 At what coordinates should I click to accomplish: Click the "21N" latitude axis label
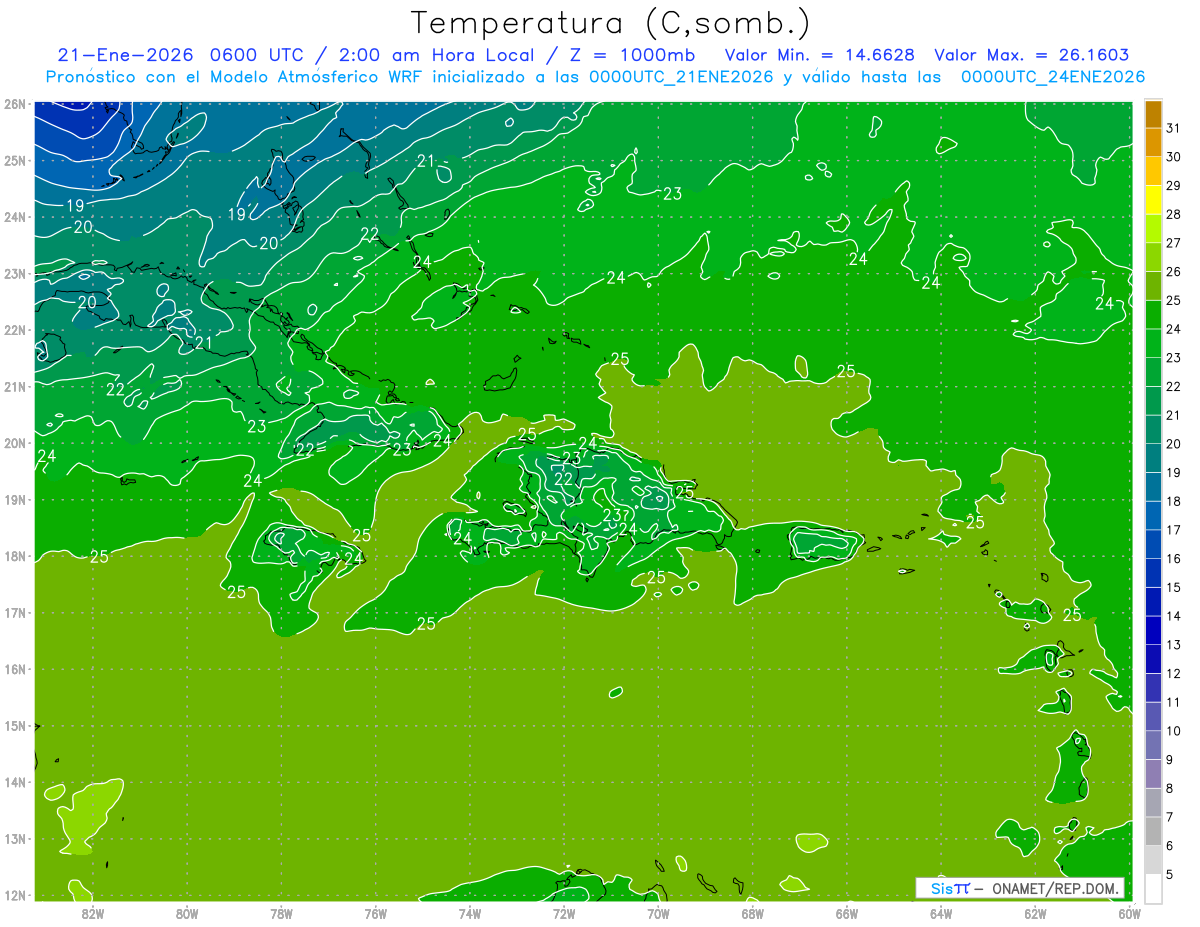pos(14,387)
